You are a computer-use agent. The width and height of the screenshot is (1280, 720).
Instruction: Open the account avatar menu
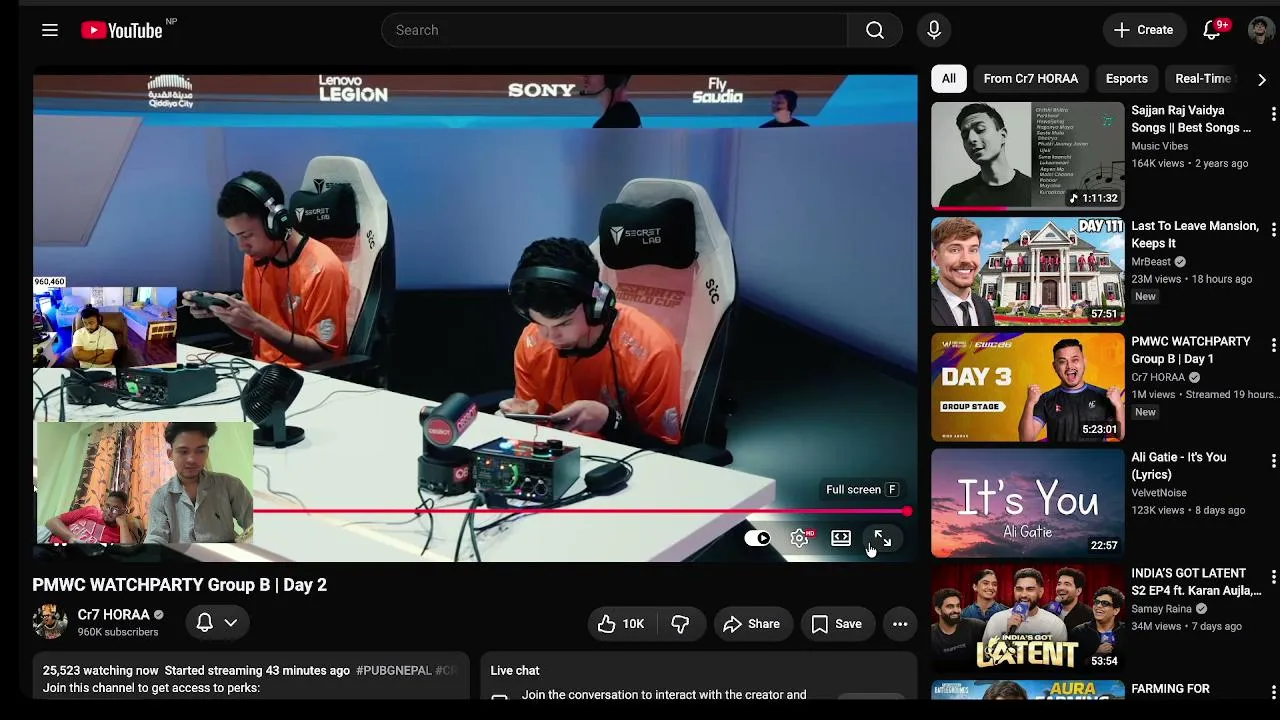click(x=1260, y=30)
